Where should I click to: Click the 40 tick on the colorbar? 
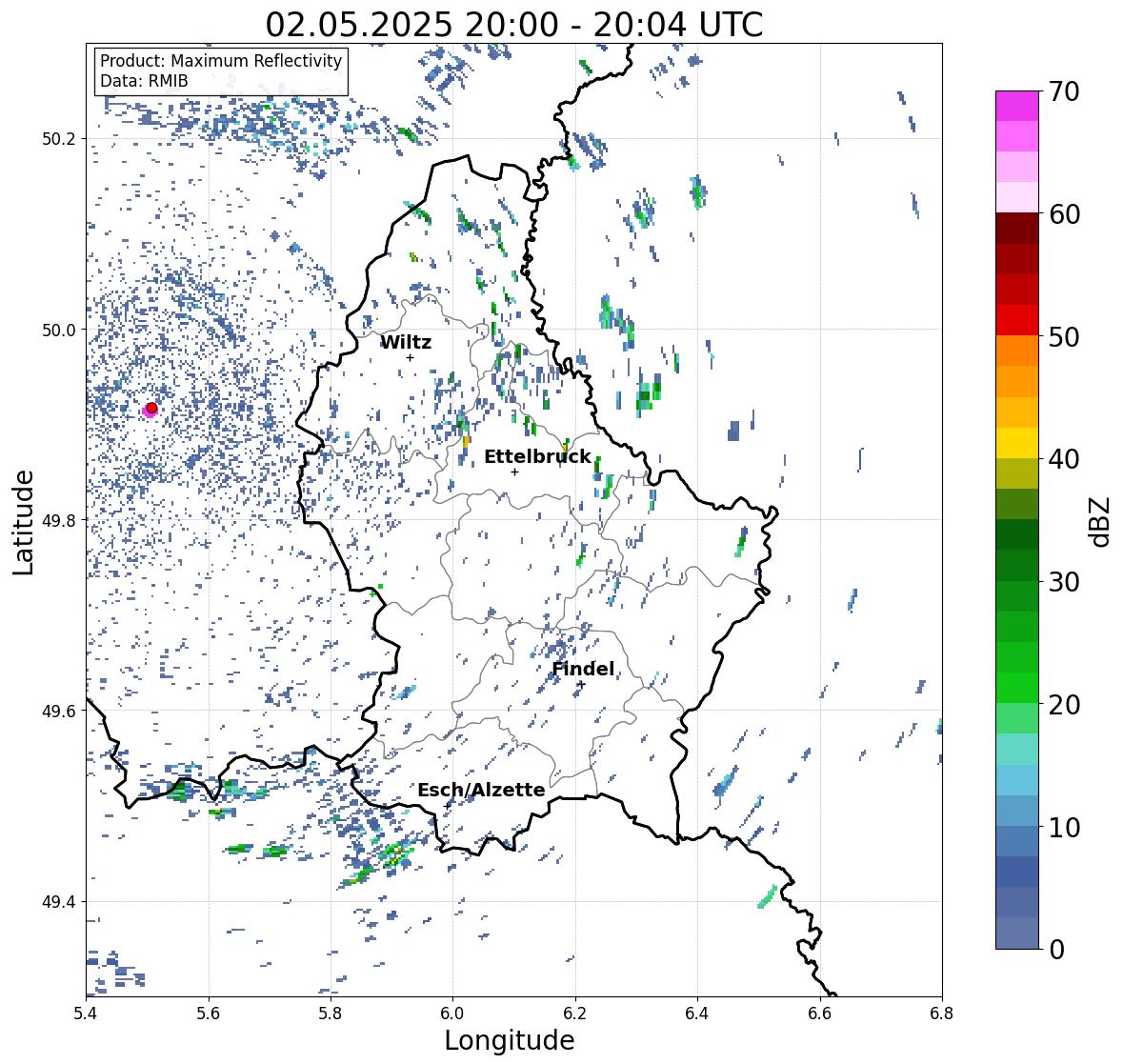click(1064, 459)
